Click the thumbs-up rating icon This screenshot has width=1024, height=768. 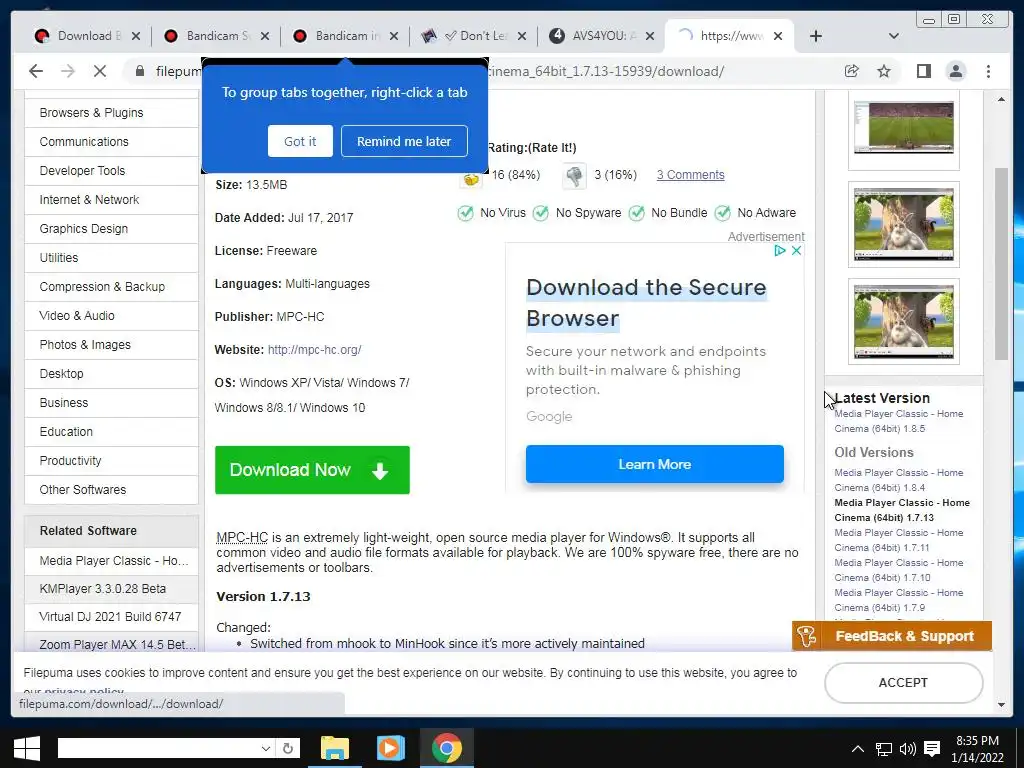tap(471, 176)
